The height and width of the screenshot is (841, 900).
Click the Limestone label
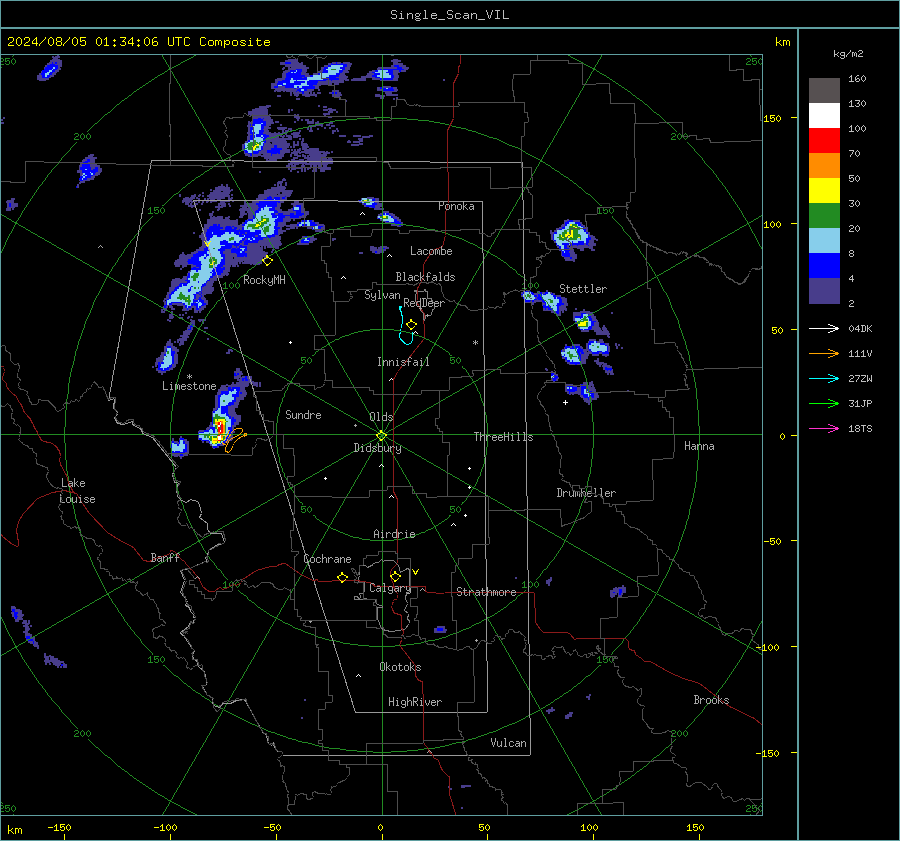[189, 386]
